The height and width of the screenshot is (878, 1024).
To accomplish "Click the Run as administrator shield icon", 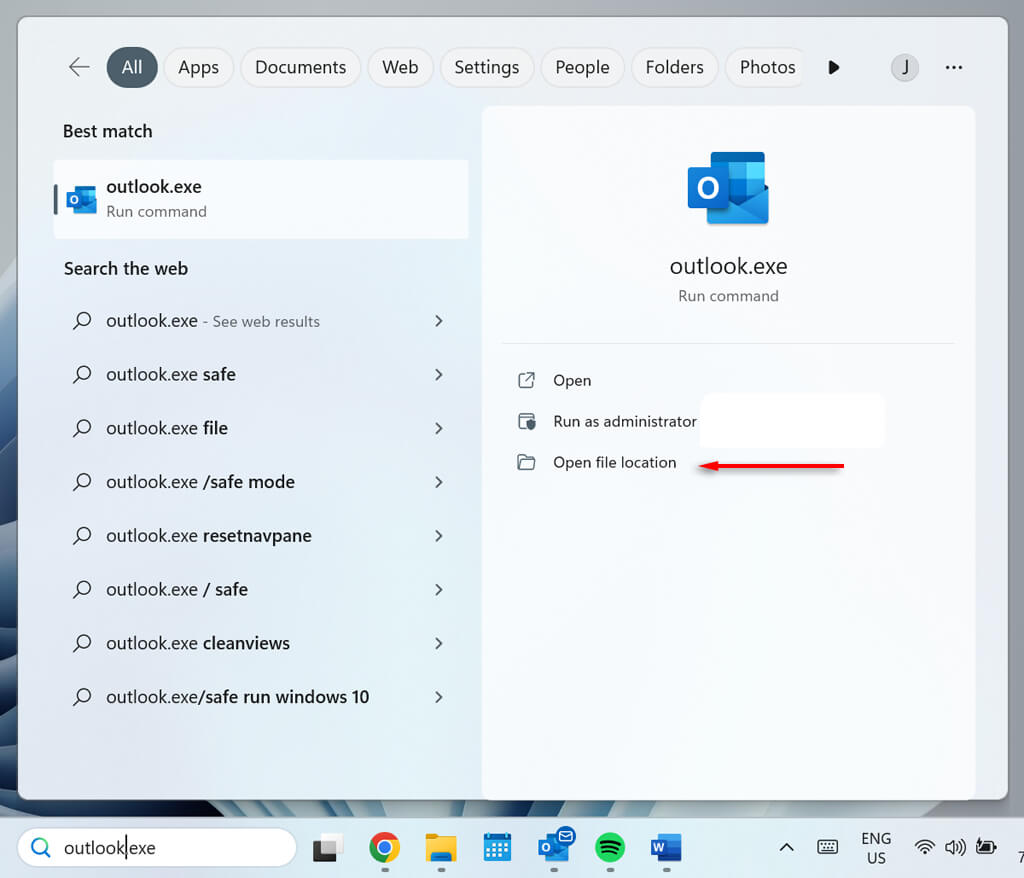I will (526, 421).
